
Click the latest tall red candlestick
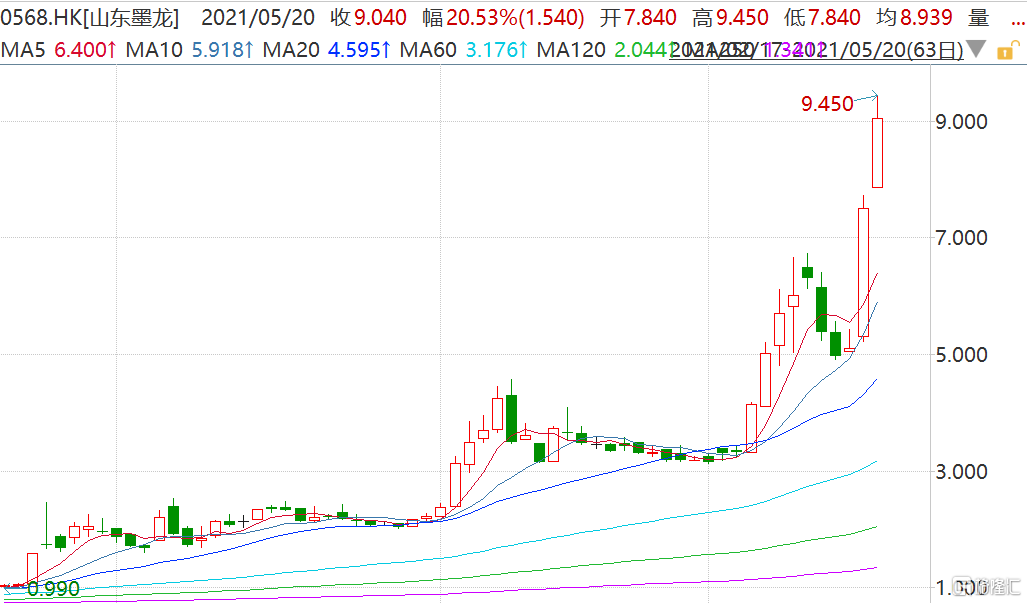(877, 152)
